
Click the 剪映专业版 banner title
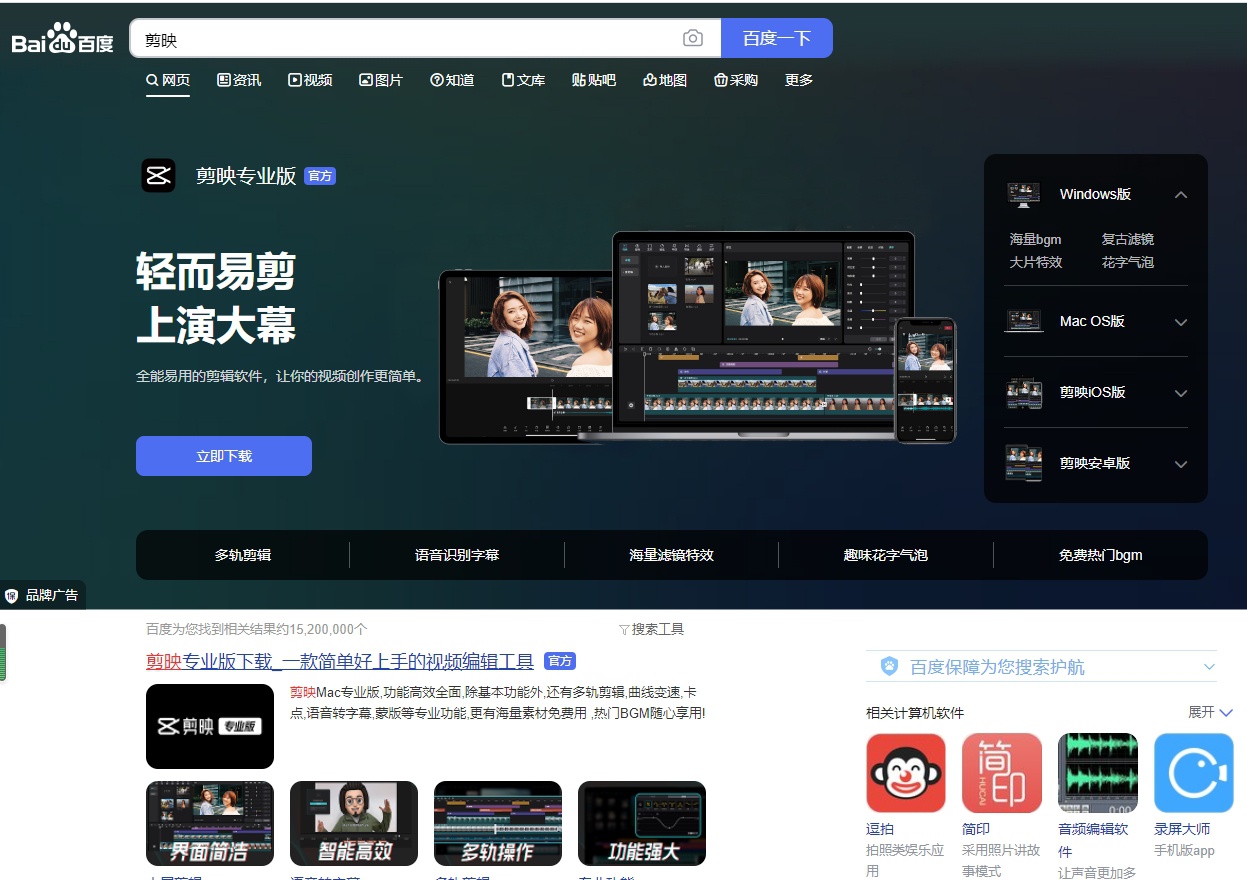246,176
